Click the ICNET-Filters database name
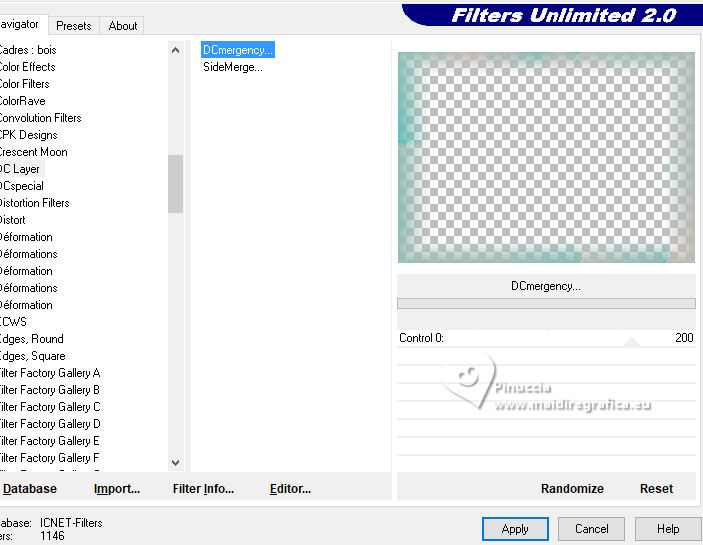Image resolution: width=703 pixels, height=545 pixels. click(71, 523)
